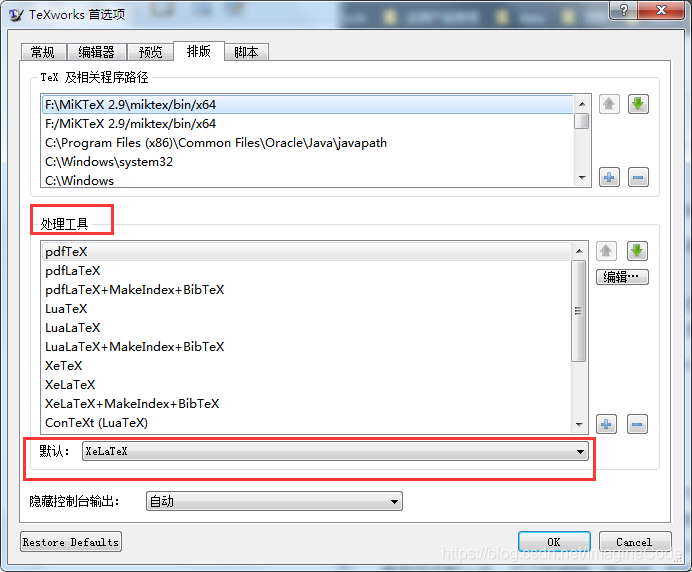
Task: Click Restore Defaults button
Action: pos(71,542)
